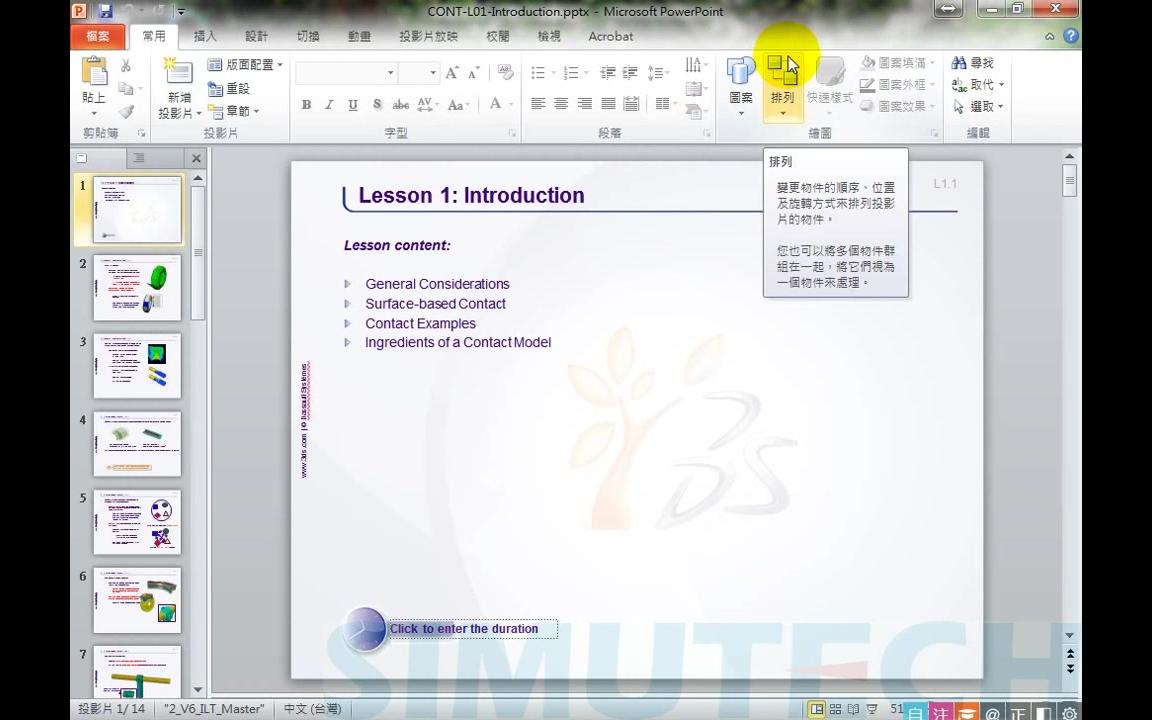
Task: Click the Clear Formatting eraser icon
Action: pyautogui.click(x=505, y=72)
